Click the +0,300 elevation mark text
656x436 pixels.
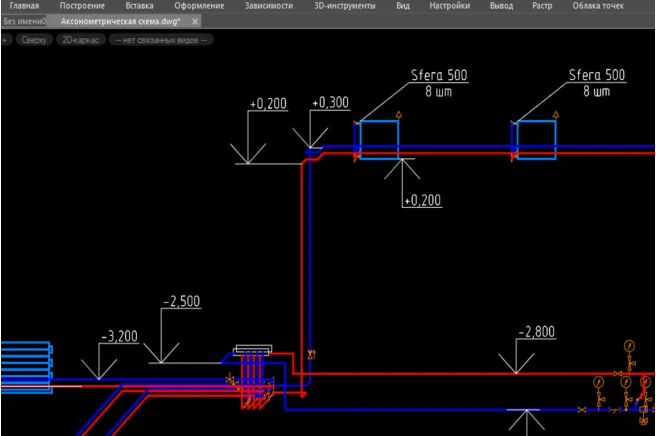(330, 103)
